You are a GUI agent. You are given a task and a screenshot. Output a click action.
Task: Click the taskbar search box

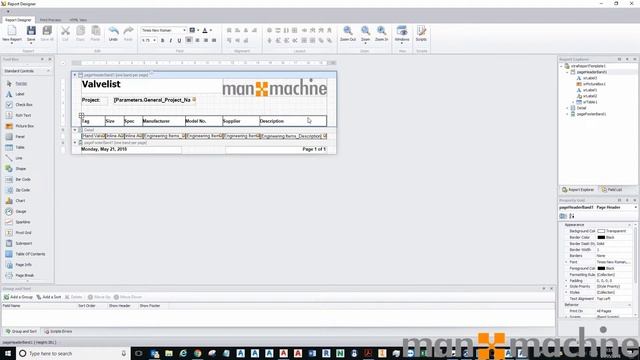pyautogui.click(x=73, y=353)
